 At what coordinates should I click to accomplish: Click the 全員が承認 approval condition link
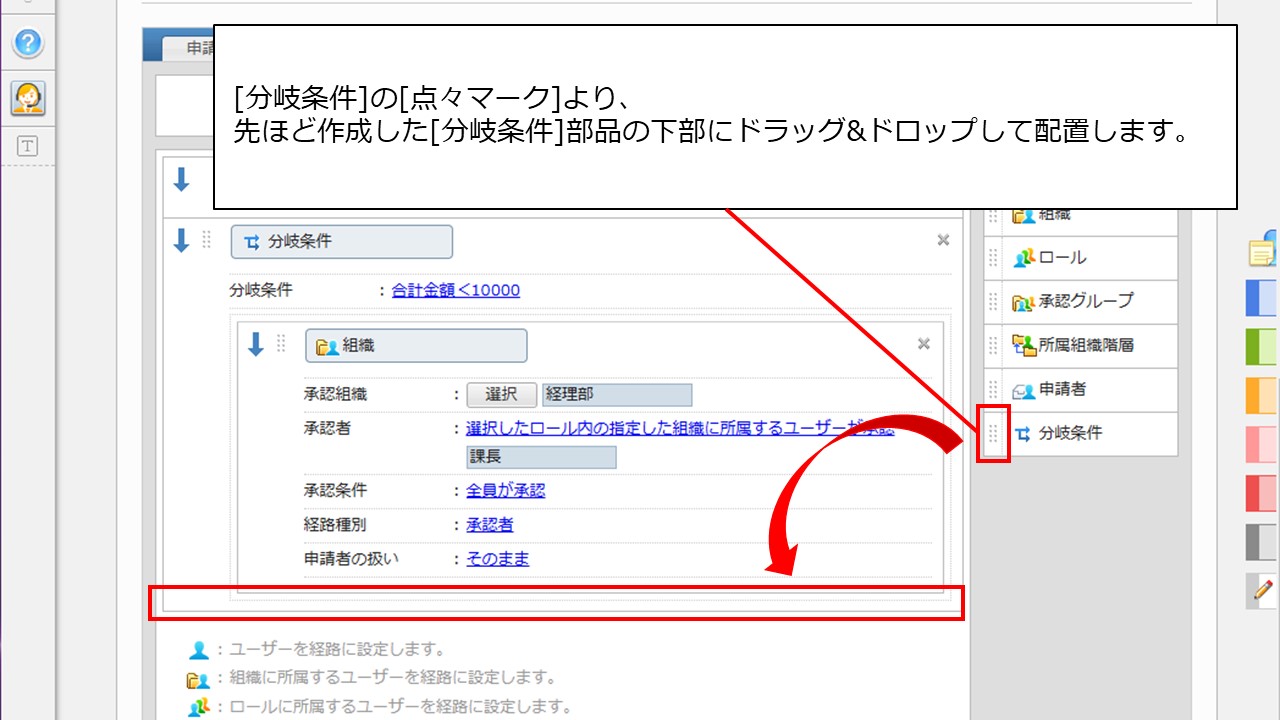(505, 491)
